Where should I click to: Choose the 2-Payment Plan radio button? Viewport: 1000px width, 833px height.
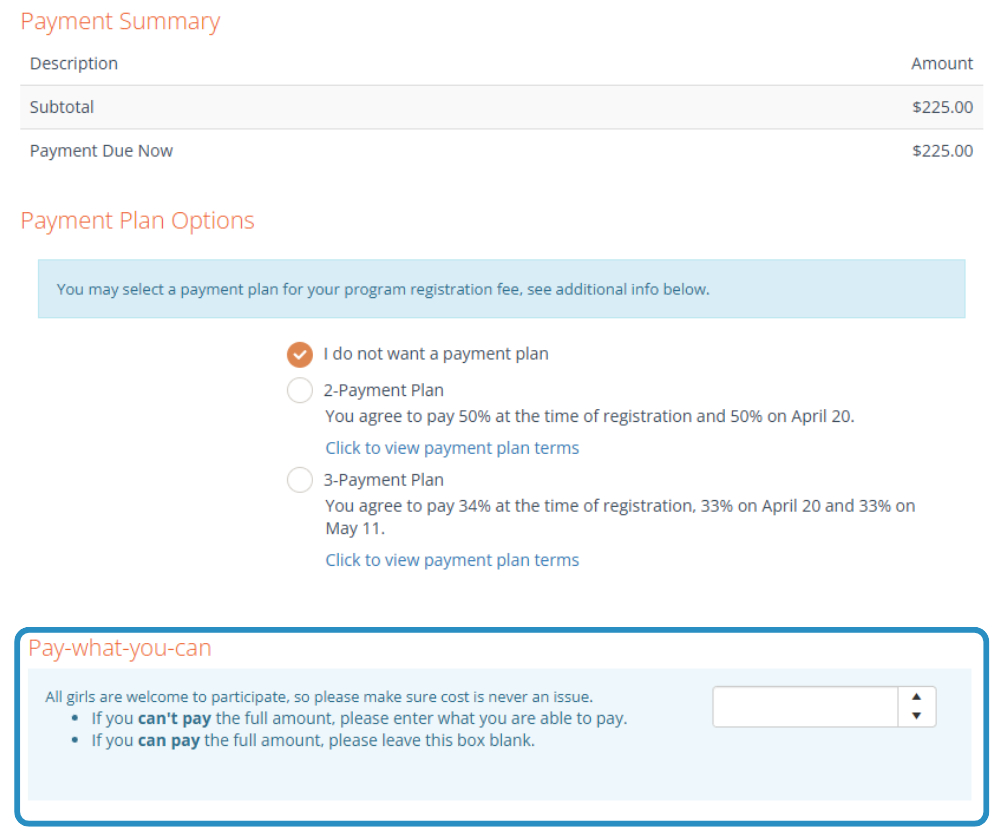(299, 390)
